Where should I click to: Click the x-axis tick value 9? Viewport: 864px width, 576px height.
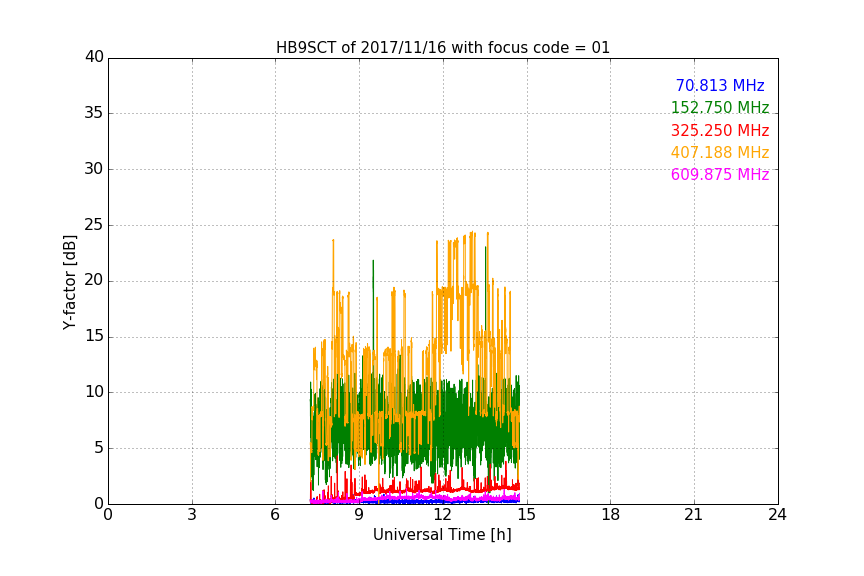[359, 514]
